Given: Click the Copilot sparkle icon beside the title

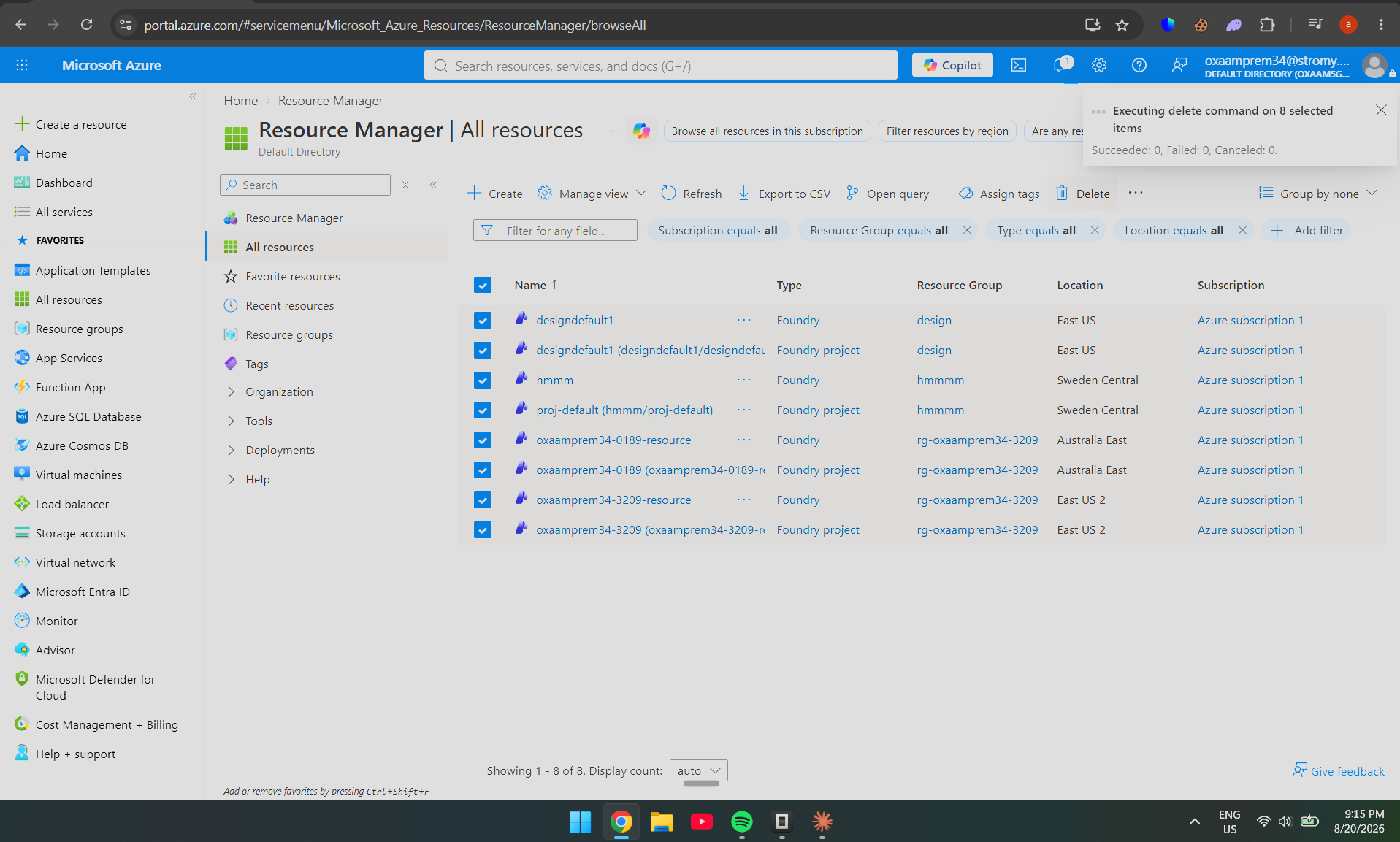Looking at the screenshot, I should 641,131.
